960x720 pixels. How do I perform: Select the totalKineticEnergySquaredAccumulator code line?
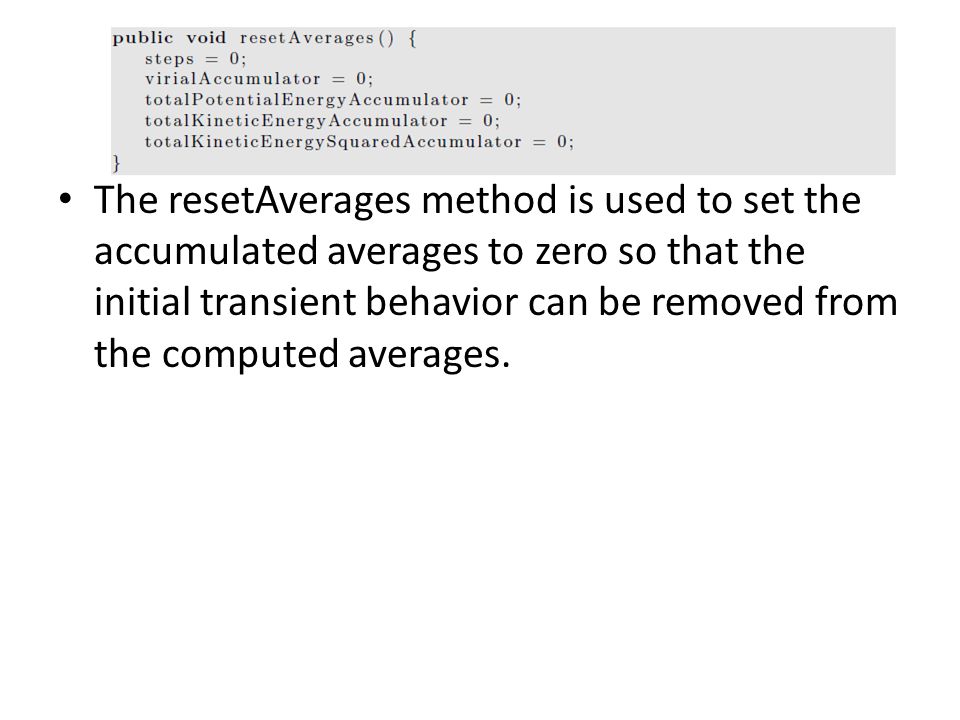tap(359, 142)
